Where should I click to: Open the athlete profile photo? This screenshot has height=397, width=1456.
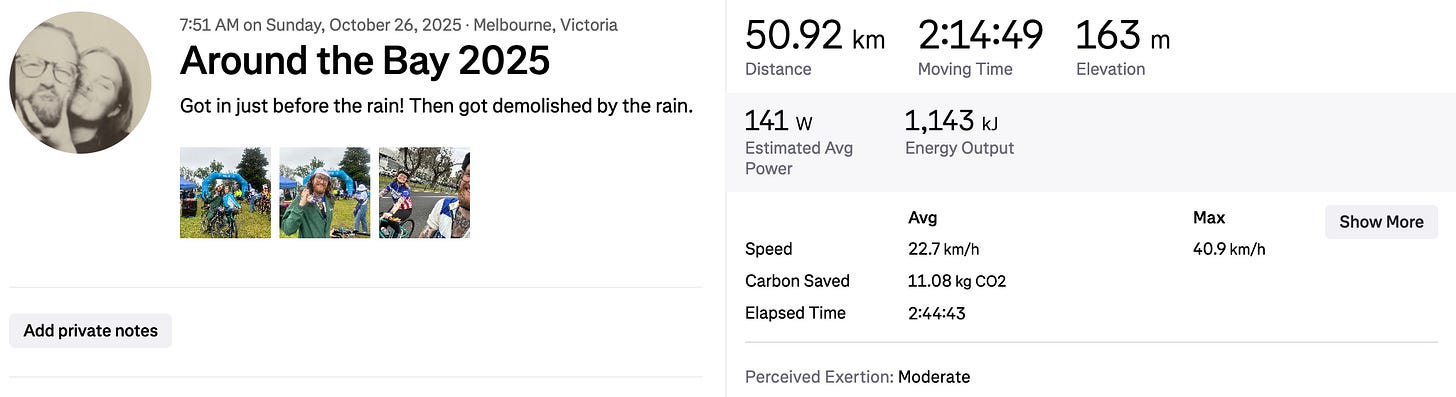pyautogui.click(x=80, y=82)
